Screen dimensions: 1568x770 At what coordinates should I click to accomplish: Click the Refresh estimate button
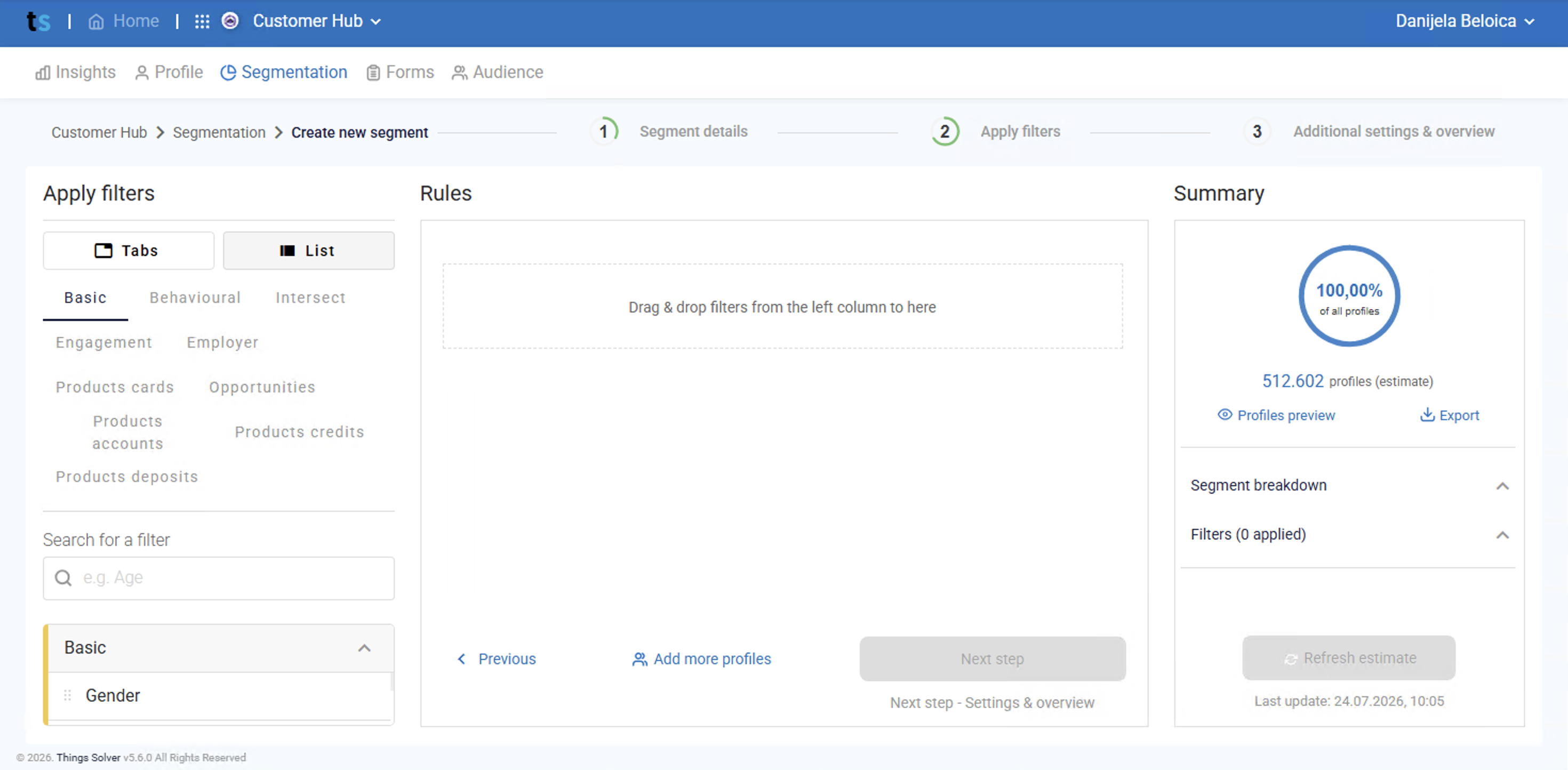(1348, 659)
